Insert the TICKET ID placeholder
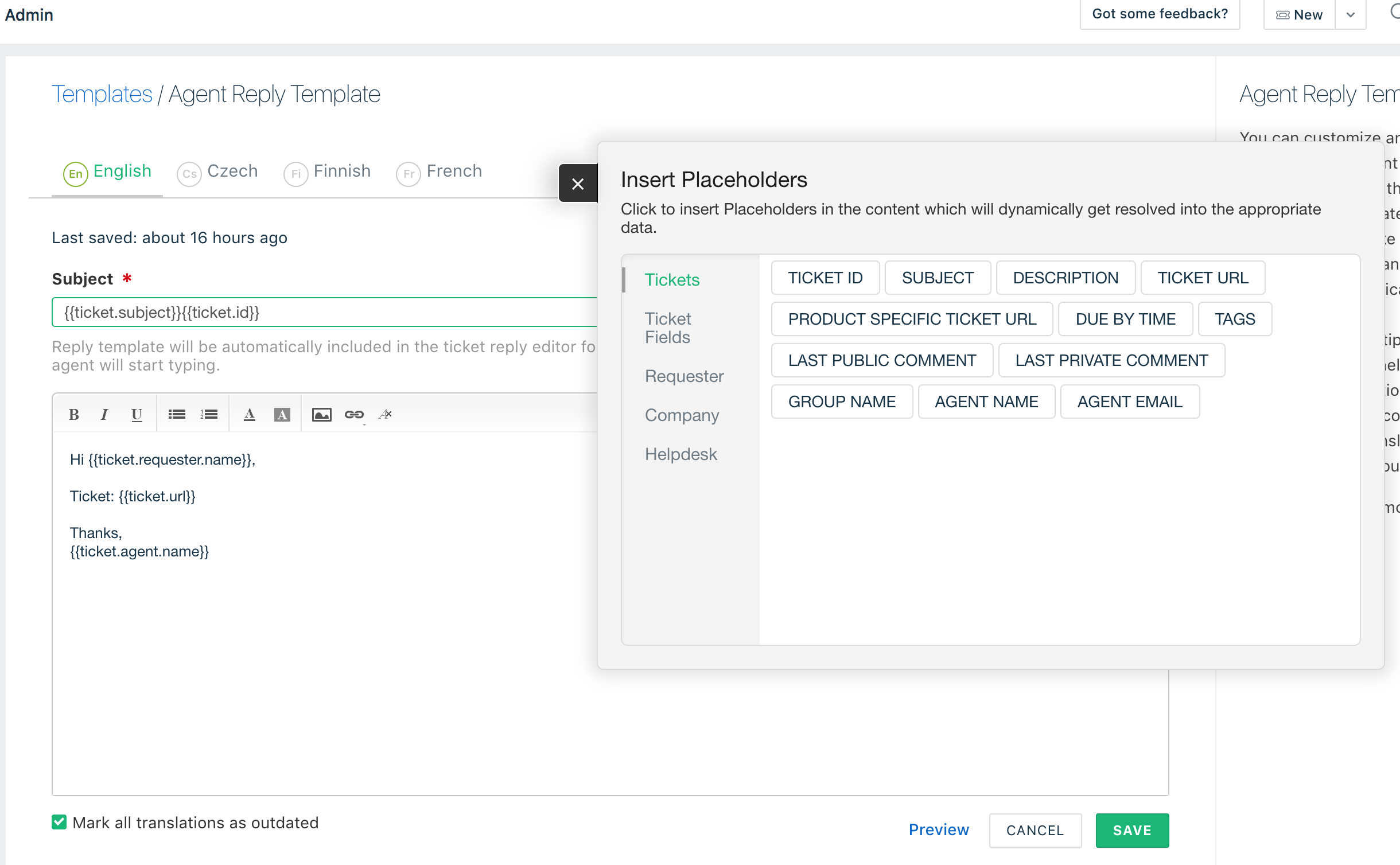The width and height of the screenshot is (1400, 865). [825, 278]
